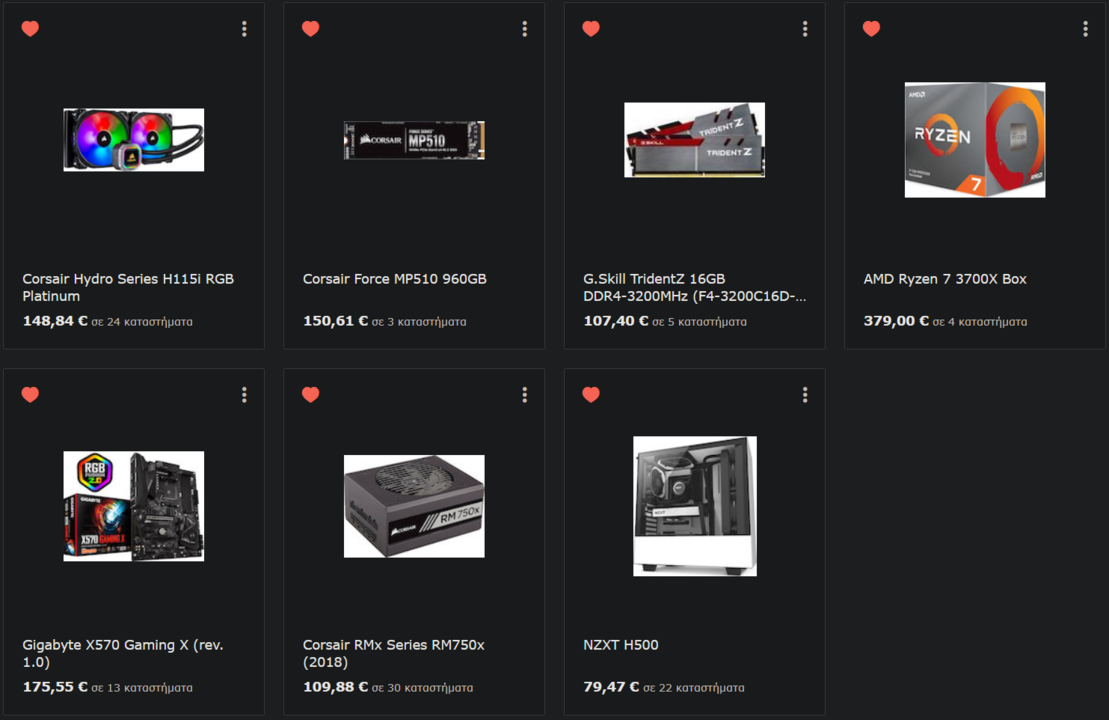Unfavorite the Corsair Hydro H115i heart icon
The height and width of the screenshot is (720, 1109).
[x=30, y=28]
